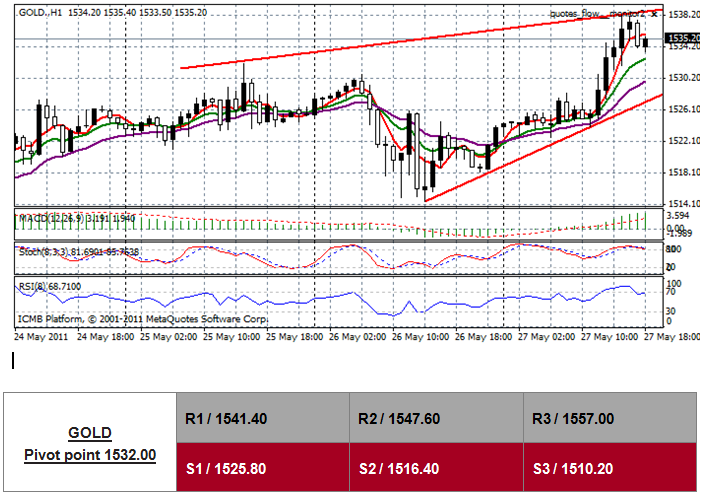
Task: Click the ICMB Platform MetaQuotes copyright text
Action: pyautogui.click(x=143, y=319)
